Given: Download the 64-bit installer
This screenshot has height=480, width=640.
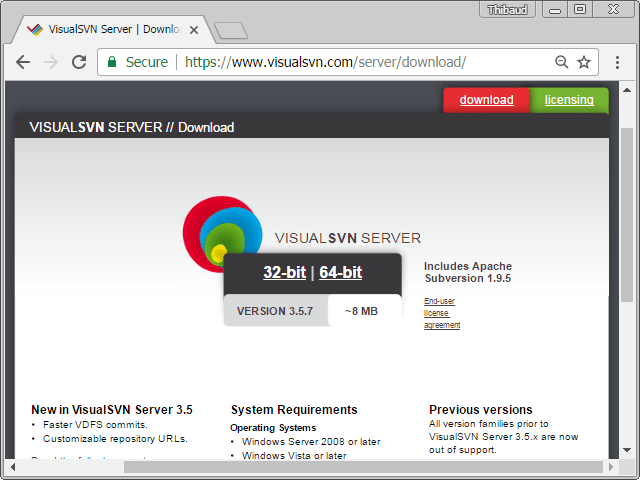Looking at the screenshot, I should tap(341, 272).
